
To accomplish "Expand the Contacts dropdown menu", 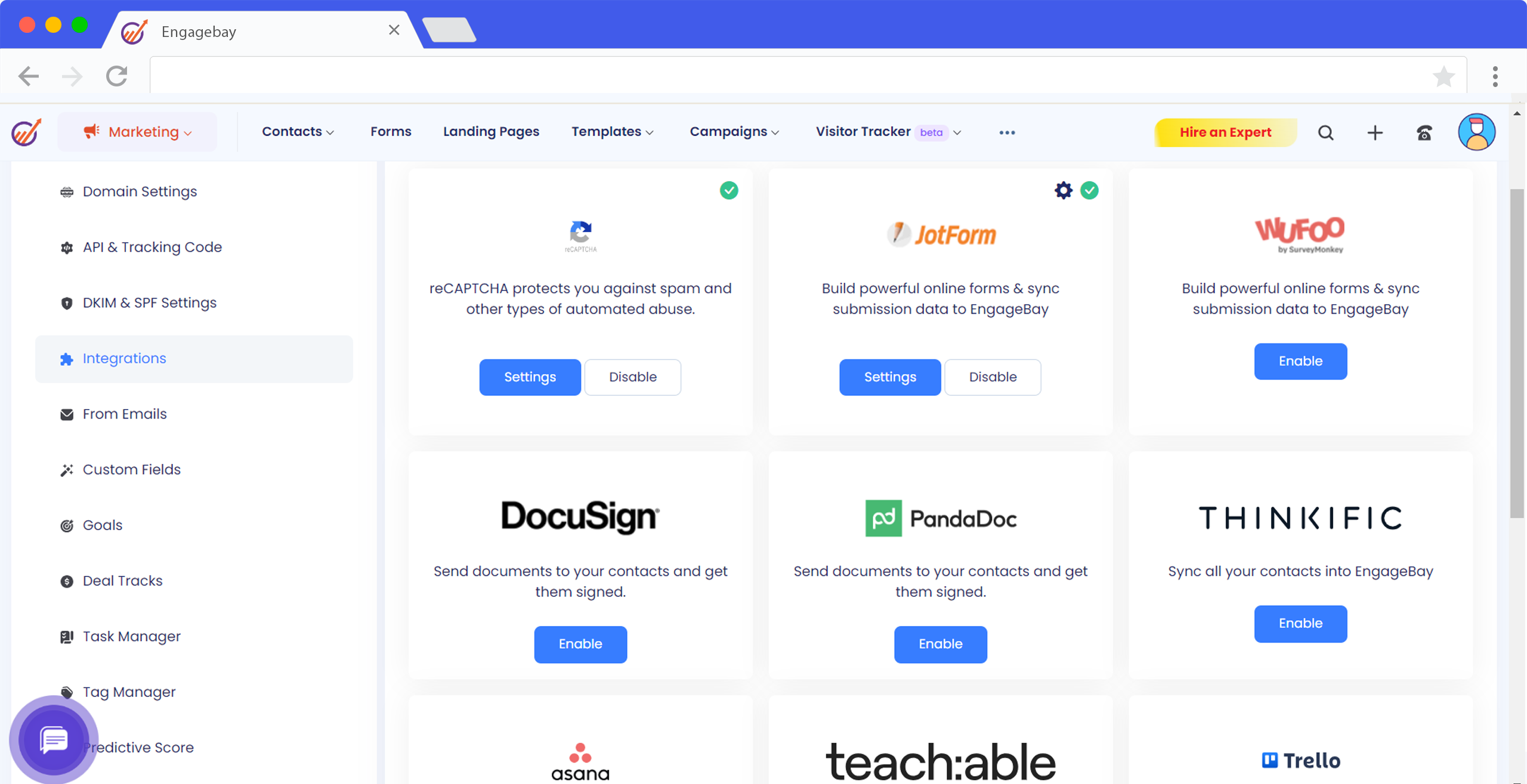I will pos(298,132).
